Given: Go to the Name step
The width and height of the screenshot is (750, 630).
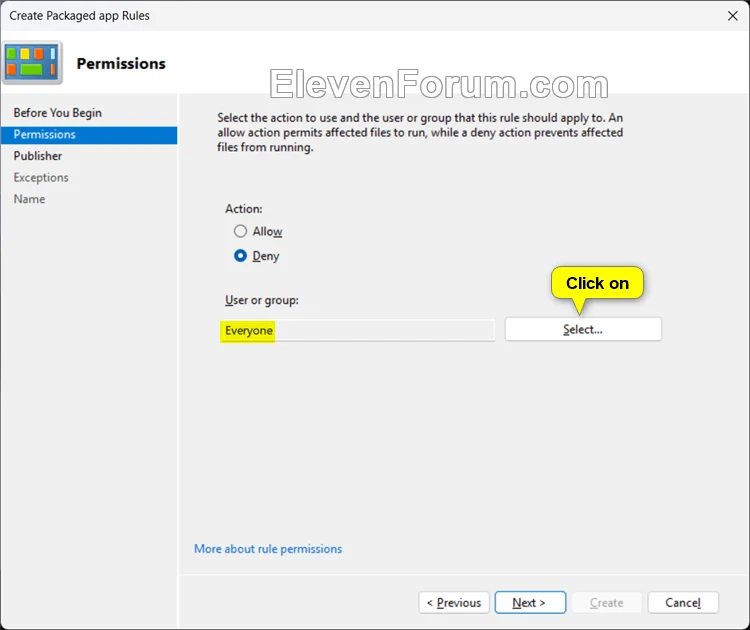Looking at the screenshot, I should [x=29, y=199].
